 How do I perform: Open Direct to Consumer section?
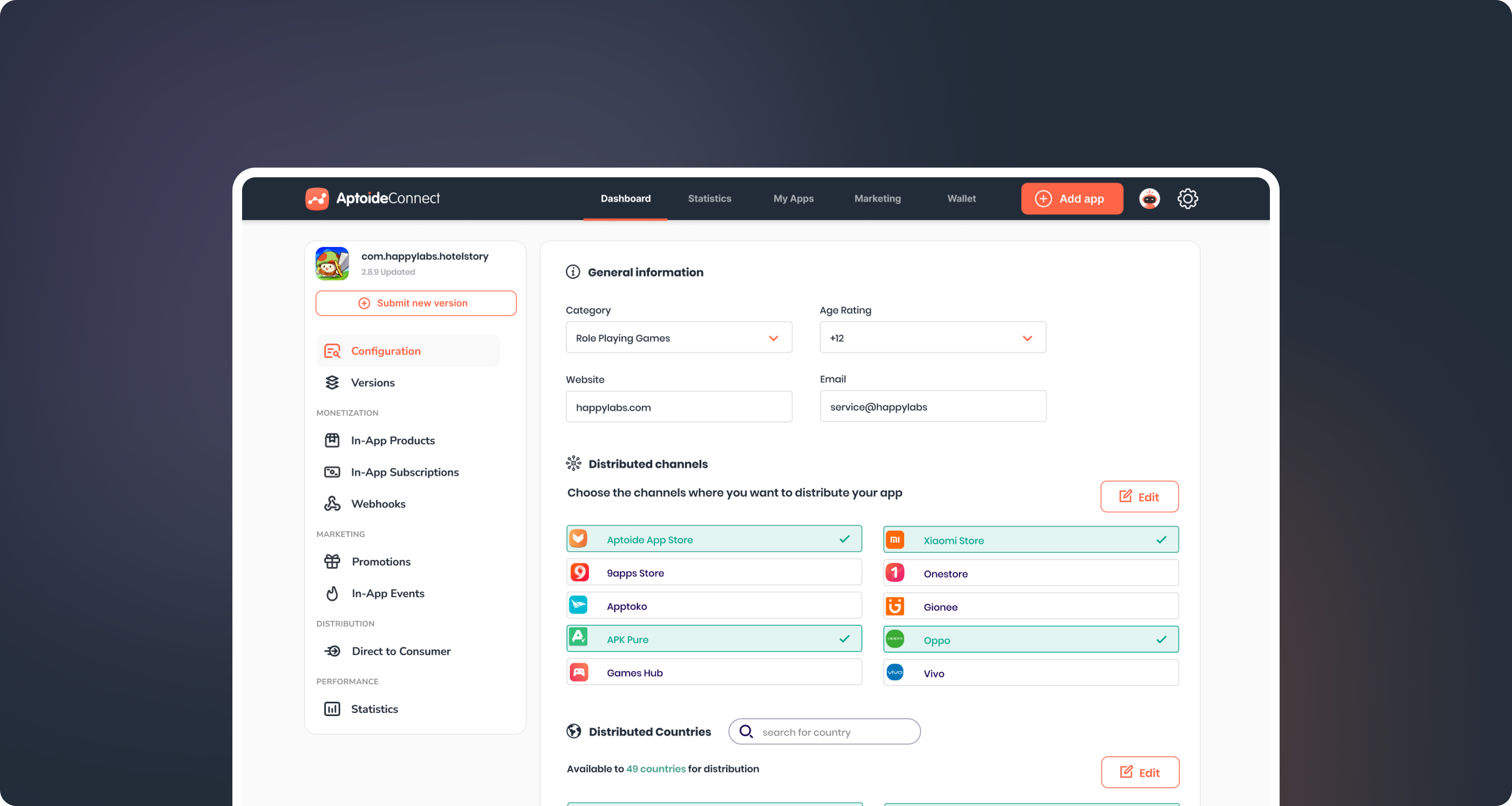[400, 651]
